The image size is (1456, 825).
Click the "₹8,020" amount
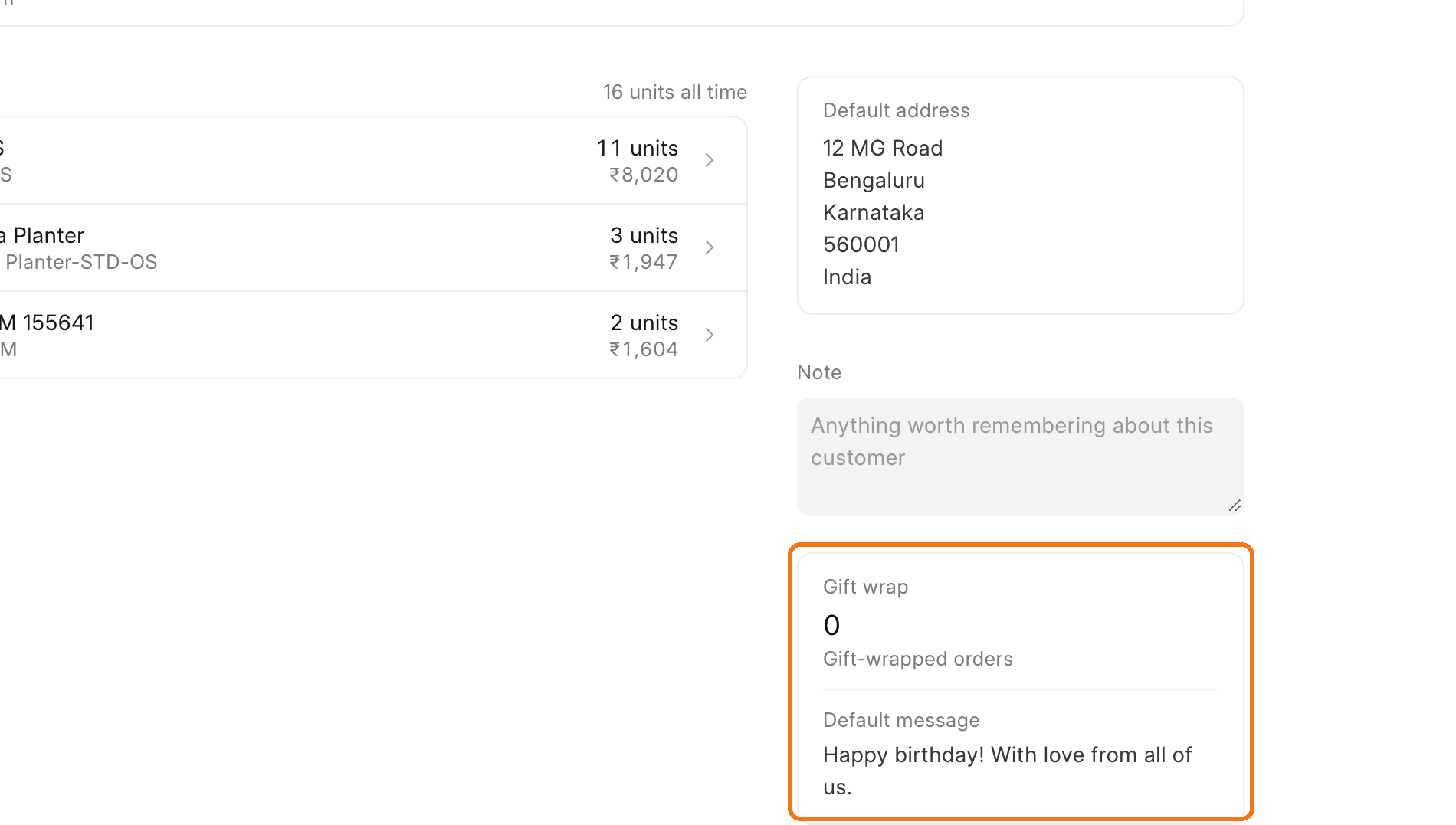[x=644, y=175]
